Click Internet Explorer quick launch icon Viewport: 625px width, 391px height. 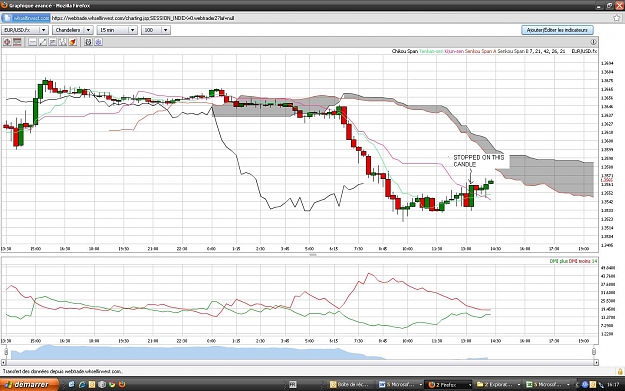(82, 385)
